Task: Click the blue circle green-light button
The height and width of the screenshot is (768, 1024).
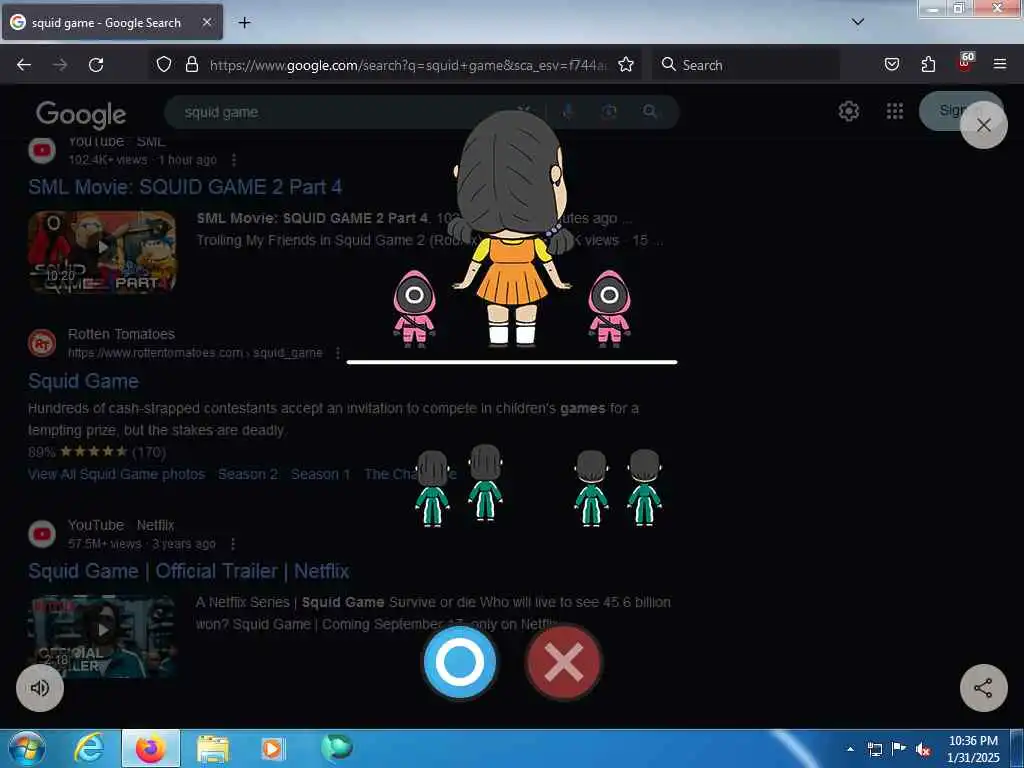Action: [x=460, y=662]
